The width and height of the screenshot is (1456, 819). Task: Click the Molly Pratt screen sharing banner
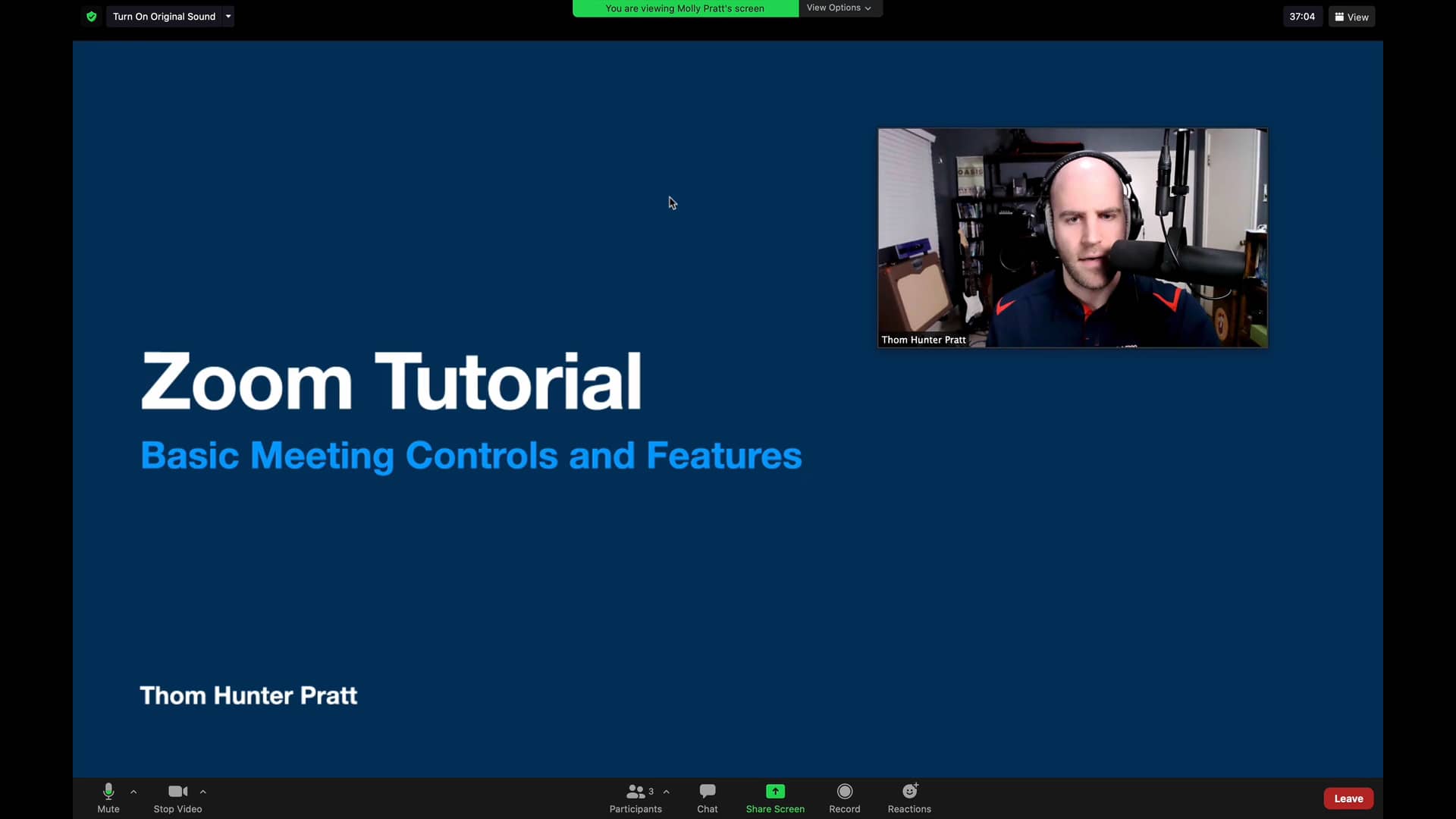tap(684, 8)
